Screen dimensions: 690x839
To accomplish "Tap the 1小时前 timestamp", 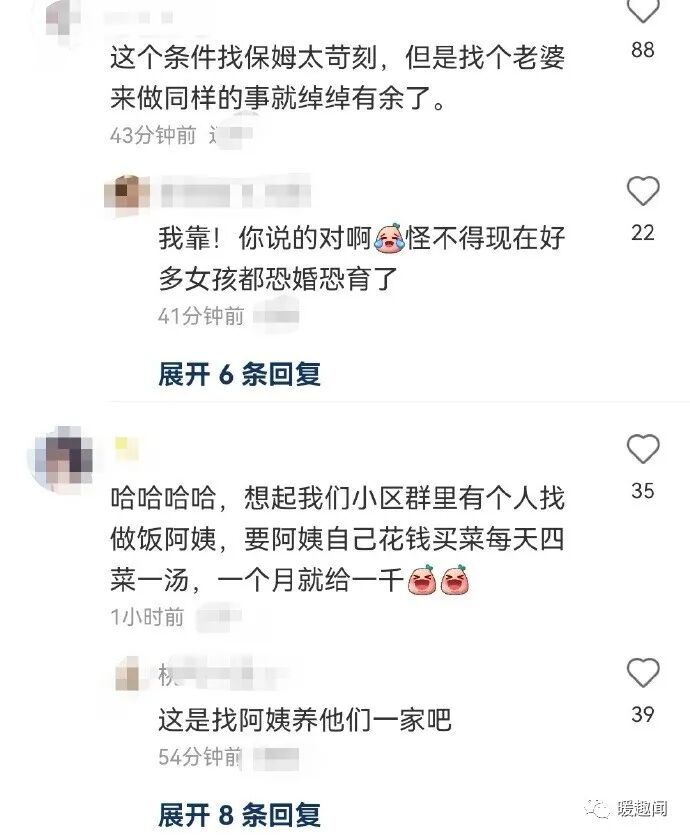I will pyautogui.click(x=147, y=617).
